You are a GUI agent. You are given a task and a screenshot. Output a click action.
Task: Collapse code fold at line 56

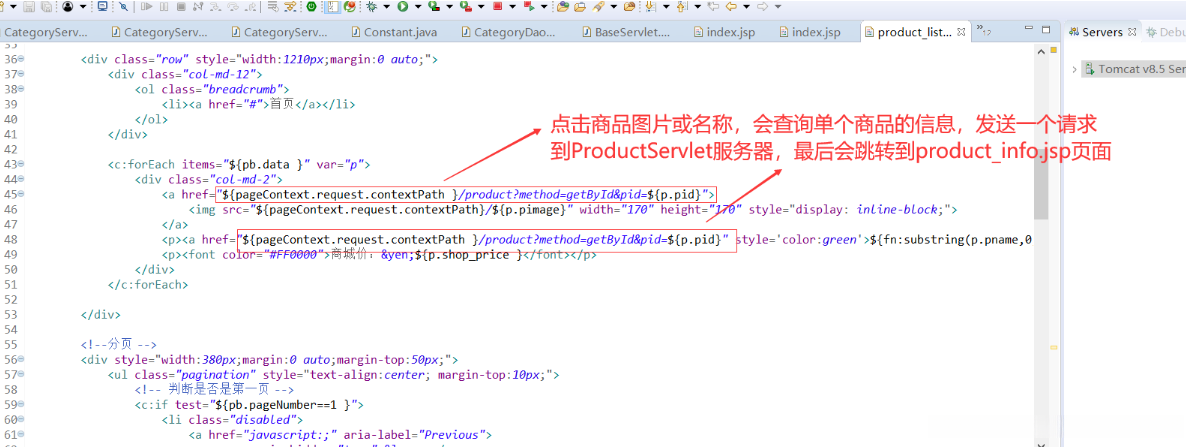[x=20, y=360]
